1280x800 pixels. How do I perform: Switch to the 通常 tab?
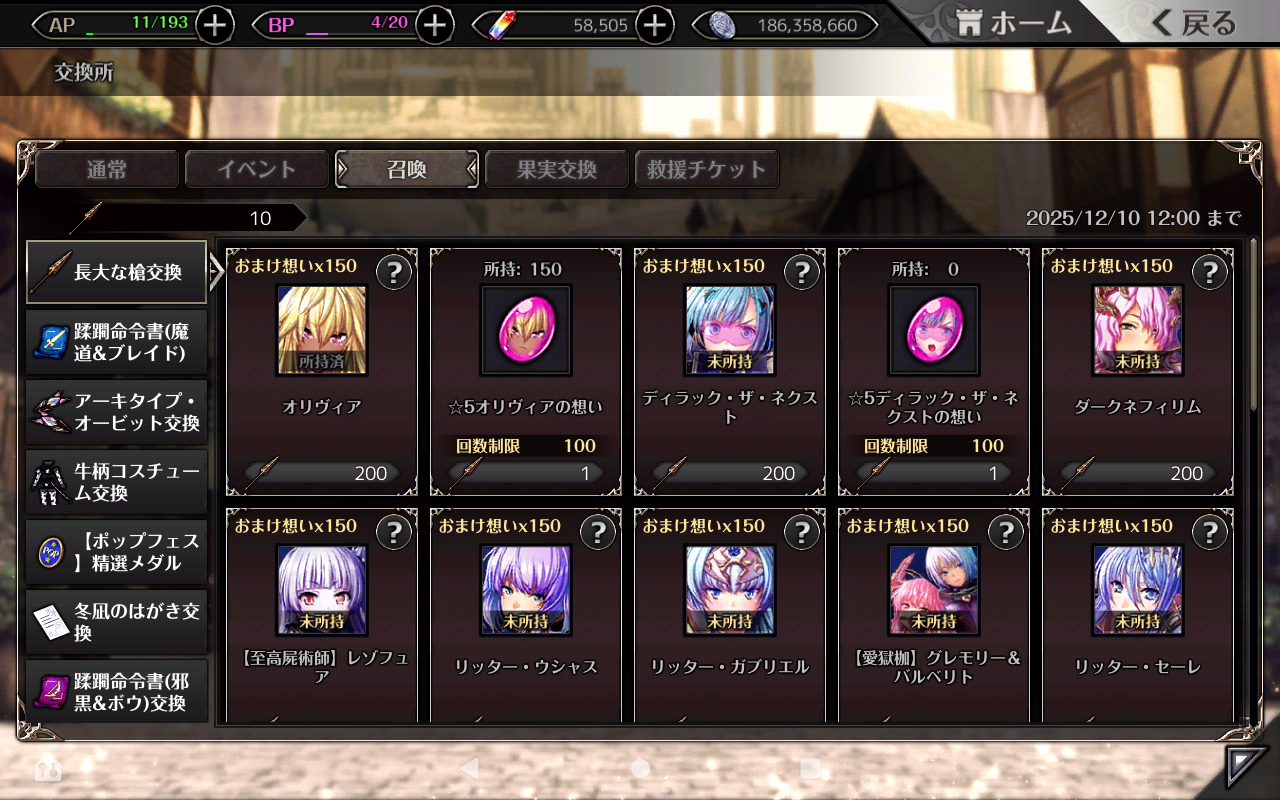pyautogui.click(x=107, y=169)
